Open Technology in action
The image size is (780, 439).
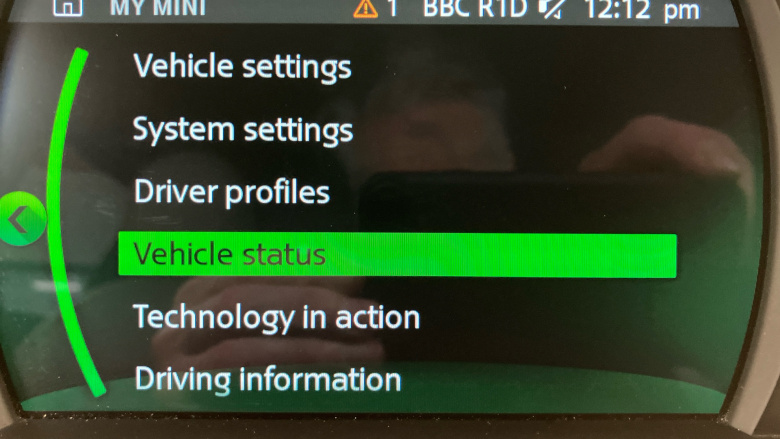(x=277, y=318)
